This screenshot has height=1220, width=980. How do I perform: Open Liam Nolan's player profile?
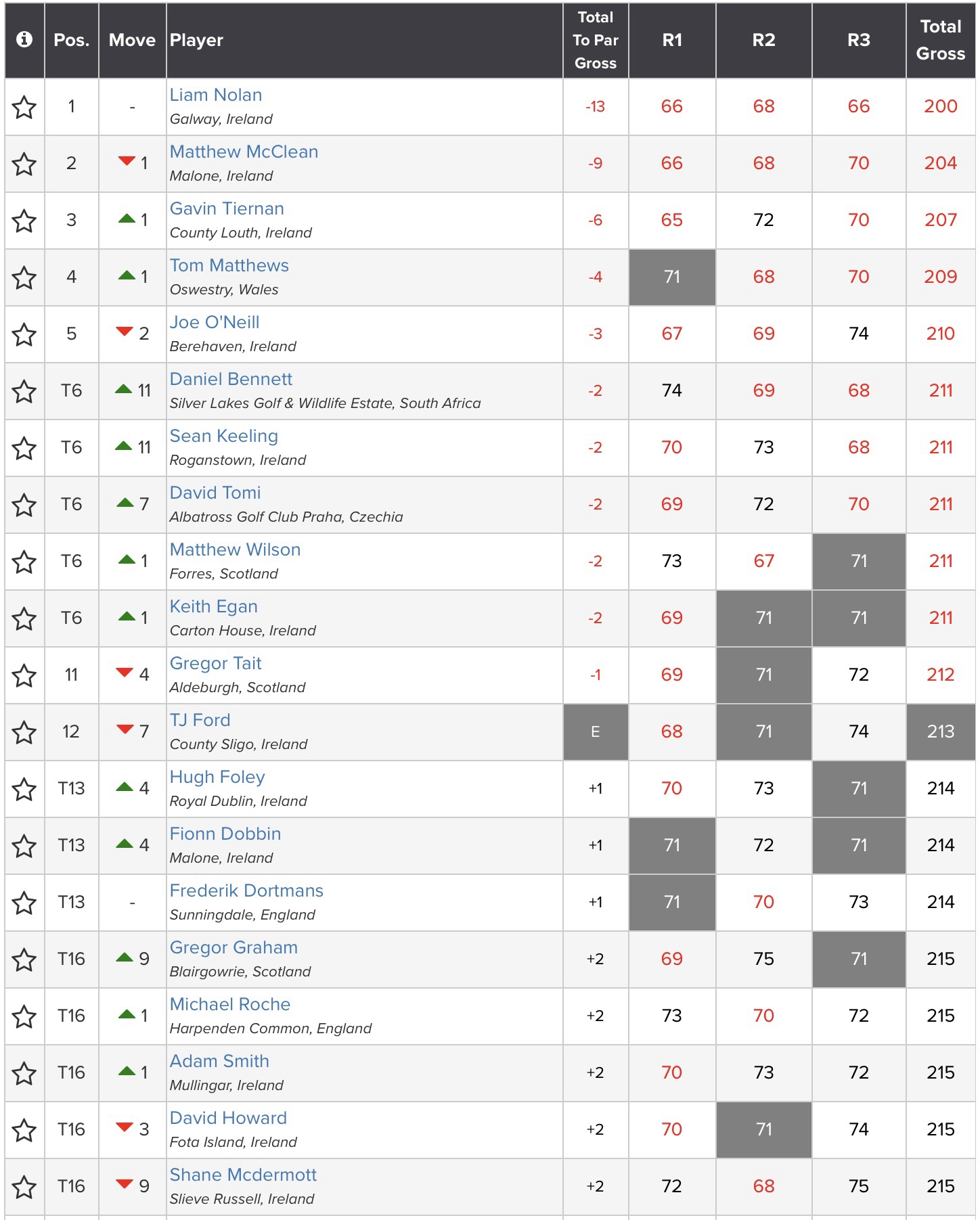click(x=216, y=95)
